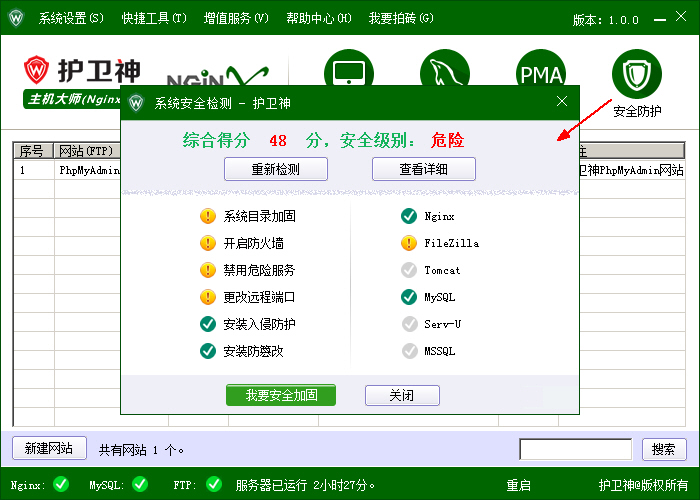Click the 版本: 1.0.0 text
Screen dimensions: 700x500
pyautogui.click(x=606, y=20)
